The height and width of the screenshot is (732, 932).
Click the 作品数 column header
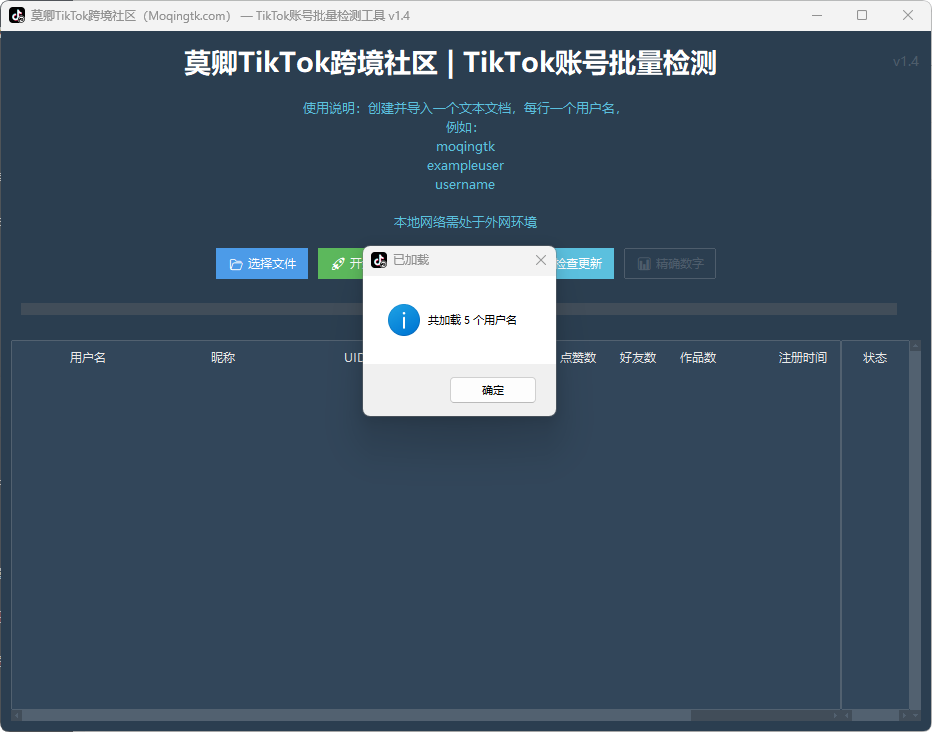[698, 358]
